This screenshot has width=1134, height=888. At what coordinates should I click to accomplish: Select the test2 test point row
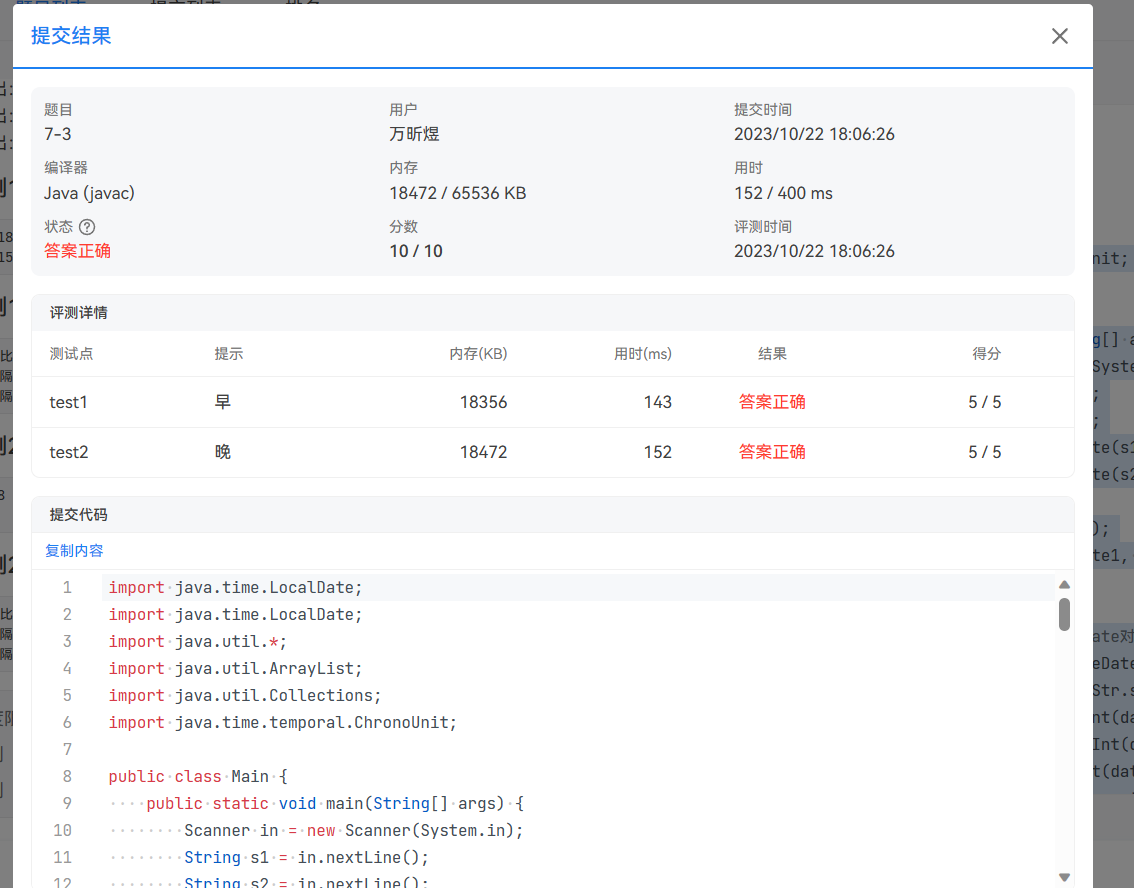pyautogui.click(x=552, y=452)
